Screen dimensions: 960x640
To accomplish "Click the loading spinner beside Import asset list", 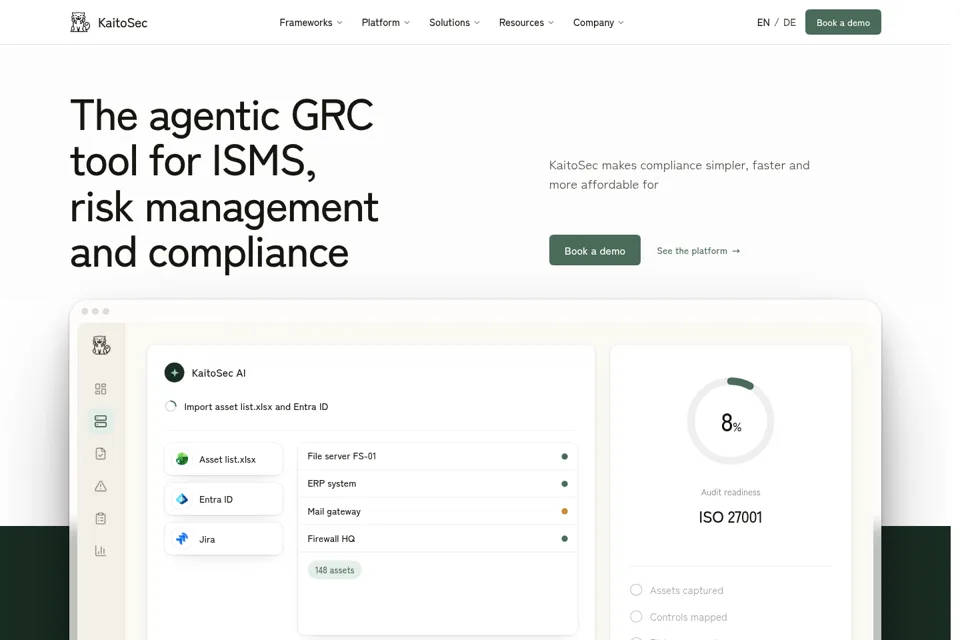I will click(171, 406).
